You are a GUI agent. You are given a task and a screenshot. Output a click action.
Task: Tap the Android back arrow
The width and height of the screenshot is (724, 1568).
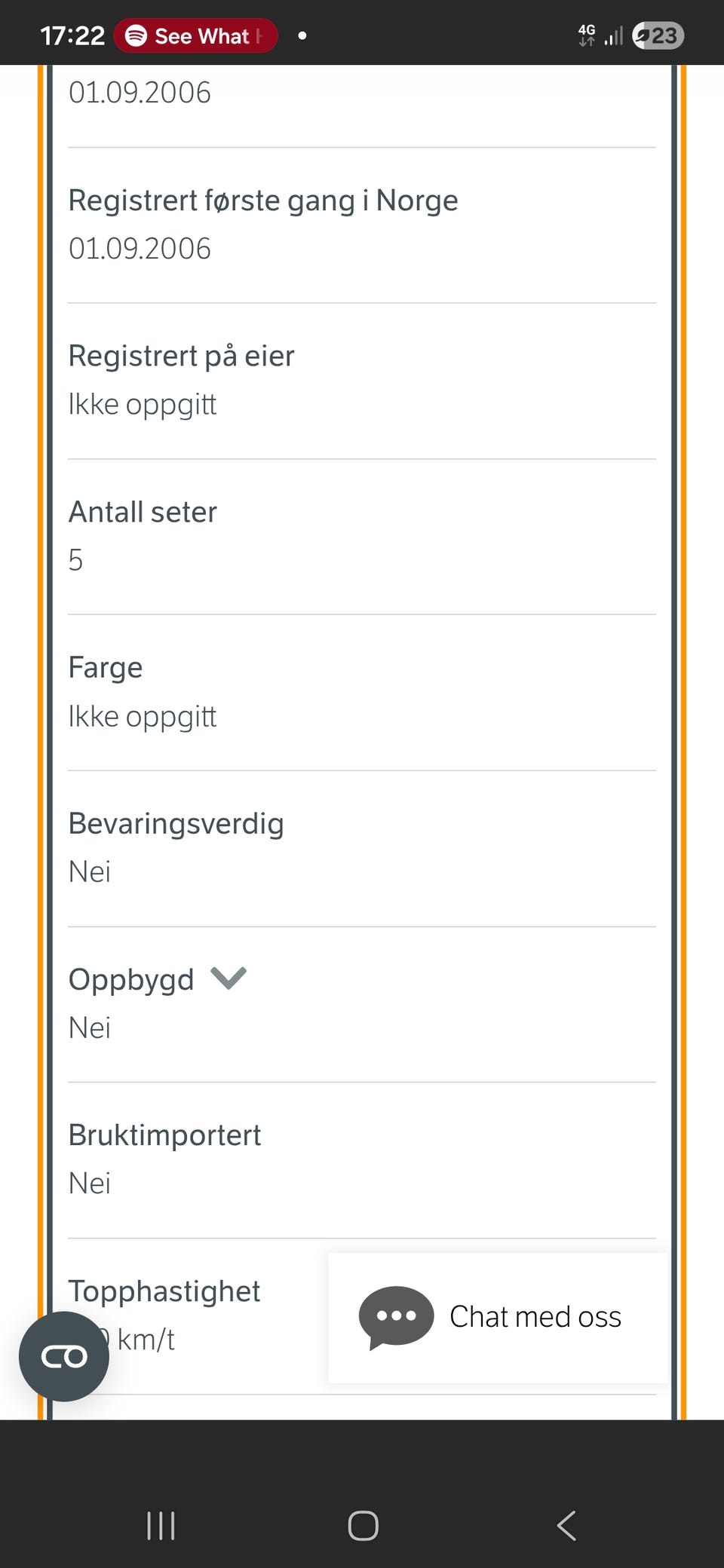click(x=566, y=1525)
